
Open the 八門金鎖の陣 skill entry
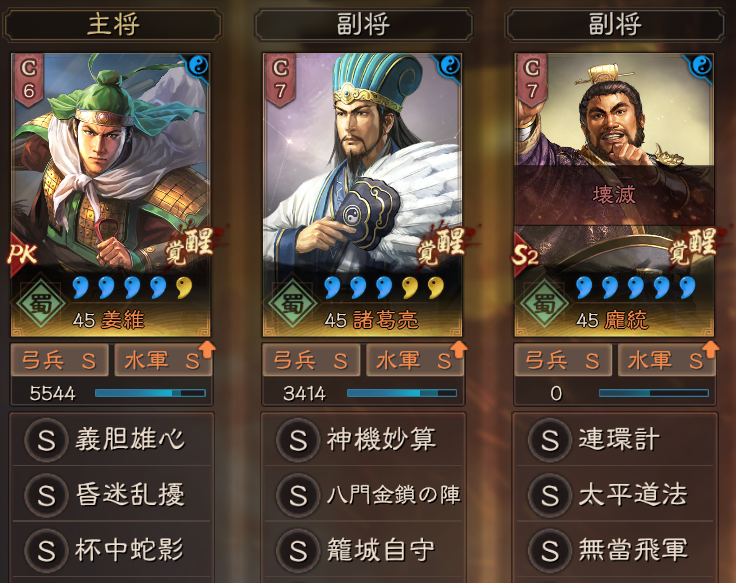tap(364, 494)
